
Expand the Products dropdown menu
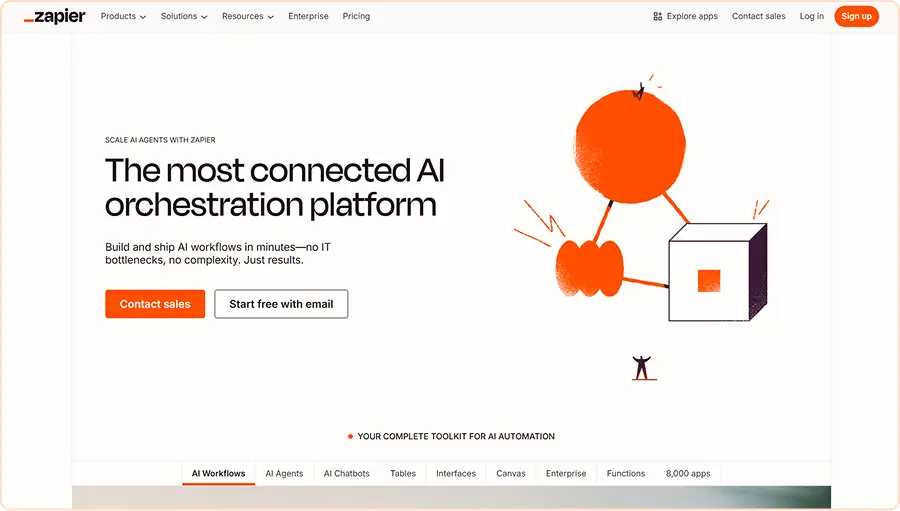point(123,16)
